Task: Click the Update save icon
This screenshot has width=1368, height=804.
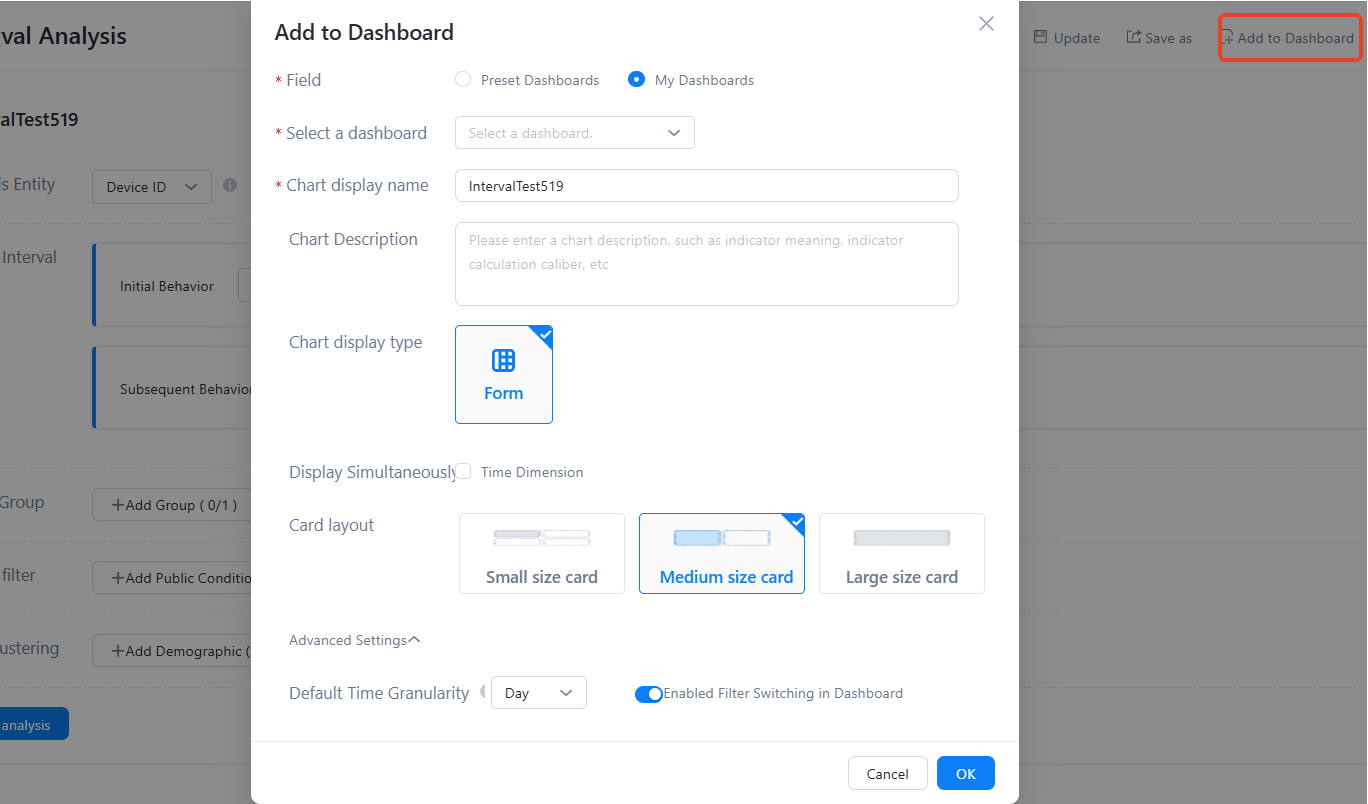Action: 1040,37
